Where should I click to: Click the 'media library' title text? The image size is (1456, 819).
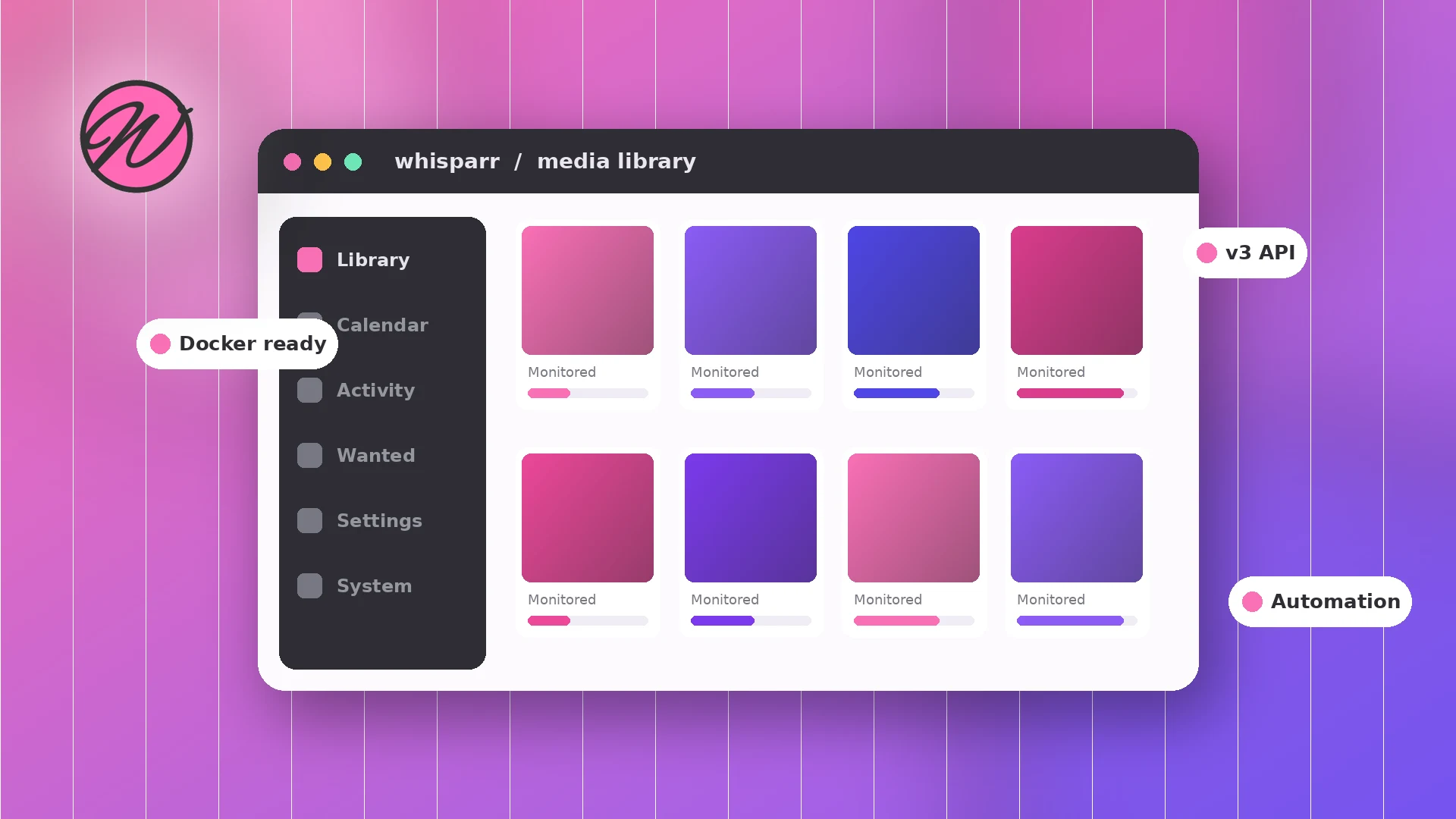tap(617, 162)
